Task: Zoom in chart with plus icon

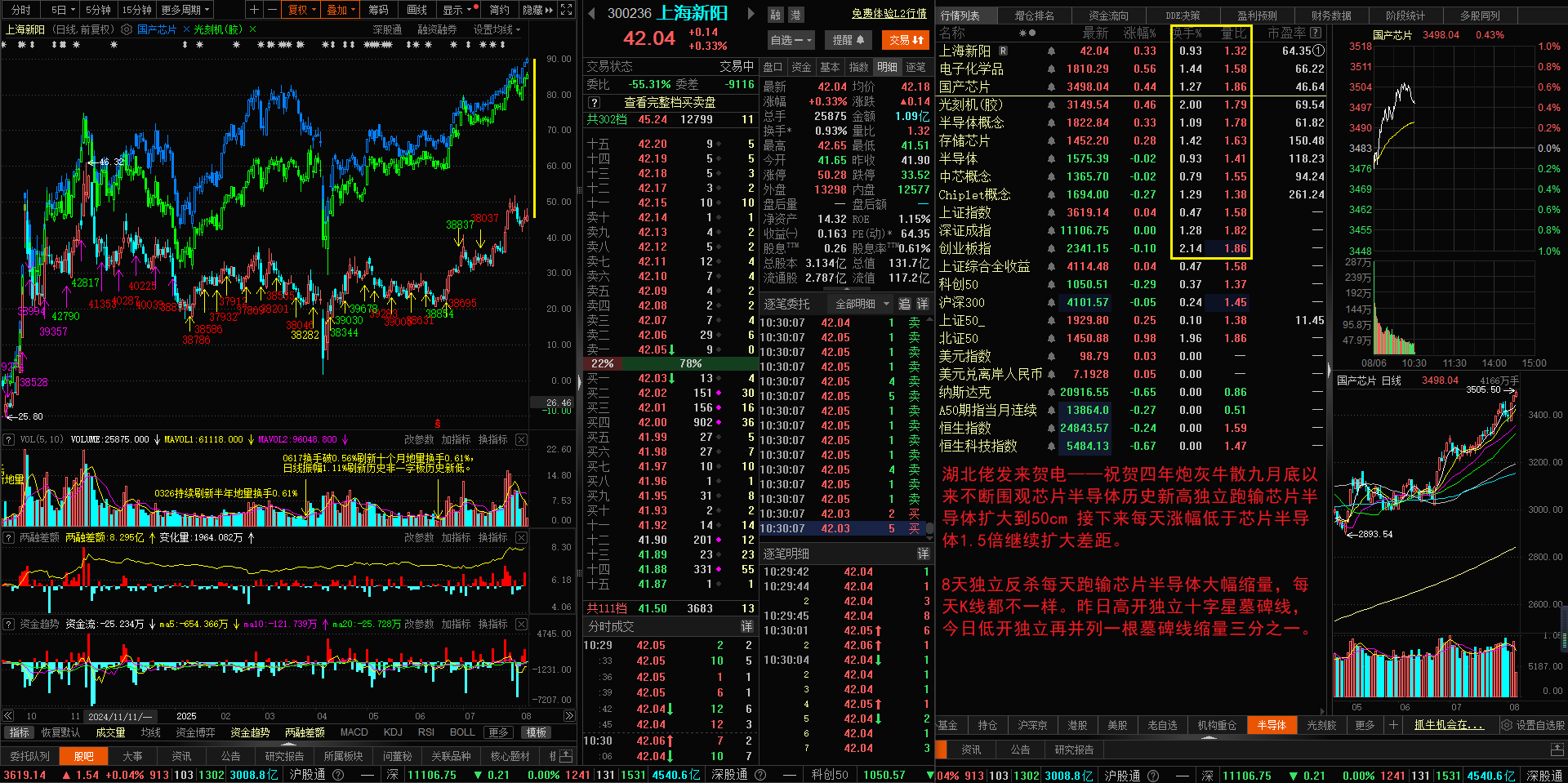Action: click(x=255, y=10)
